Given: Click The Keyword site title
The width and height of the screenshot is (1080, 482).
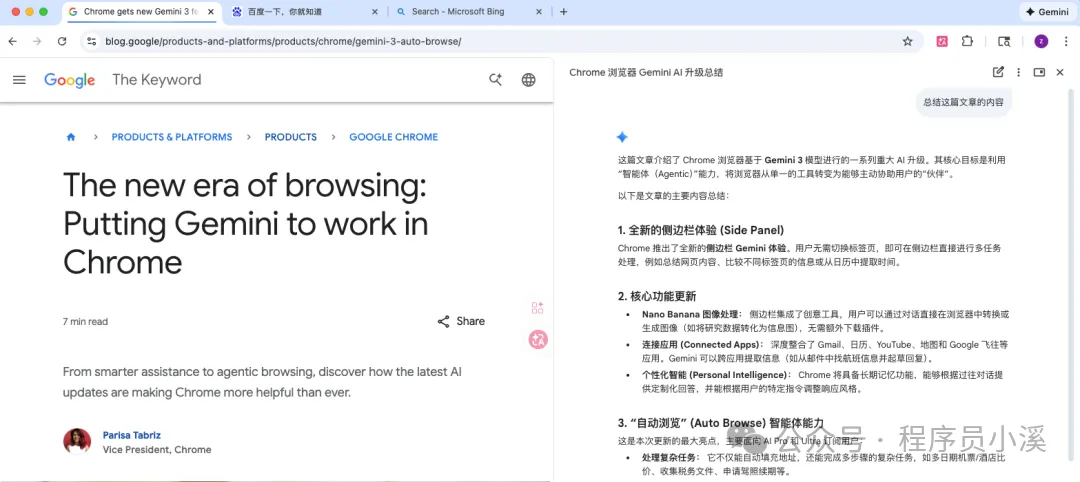Looking at the screenshot, I should [156, 80].
